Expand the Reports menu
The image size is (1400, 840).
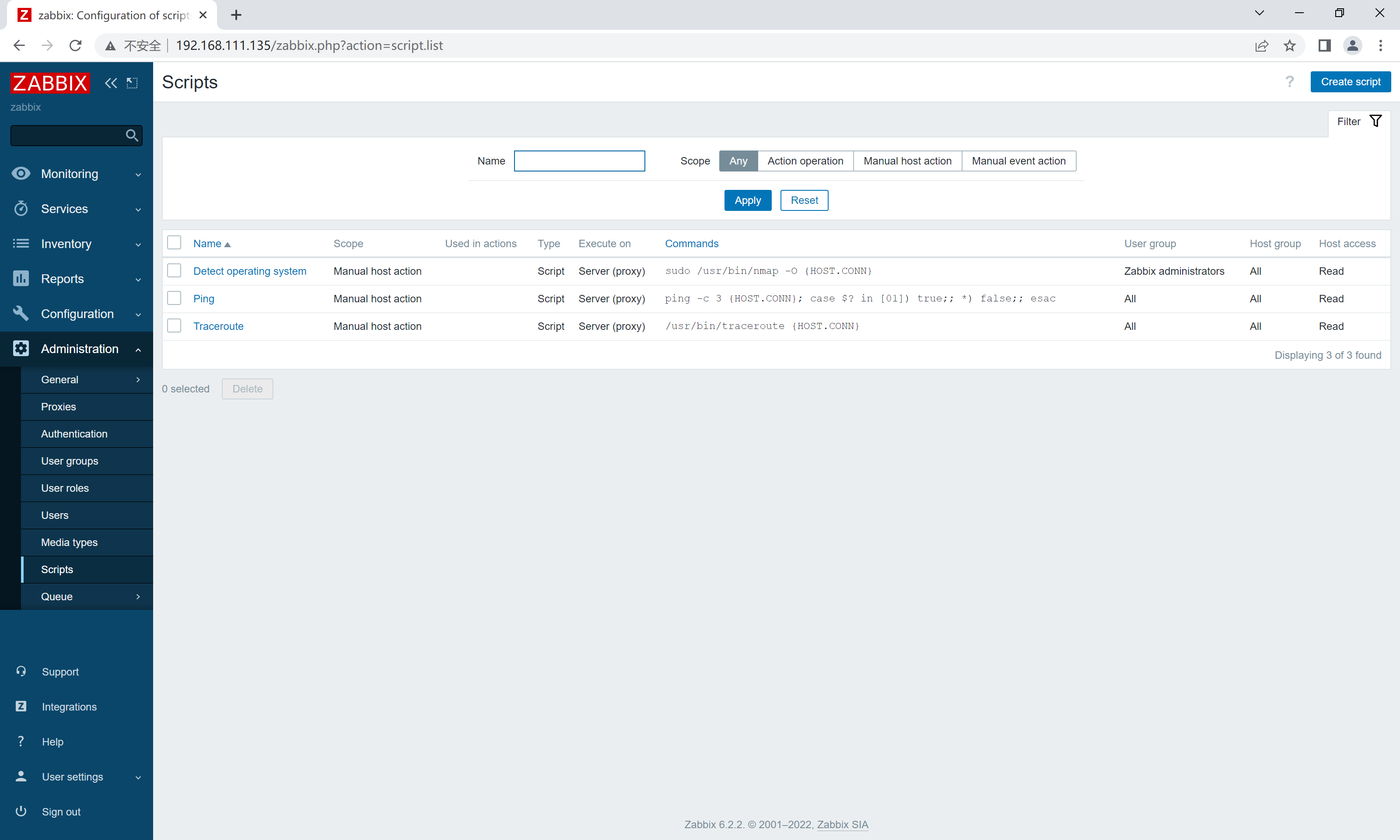77,279
